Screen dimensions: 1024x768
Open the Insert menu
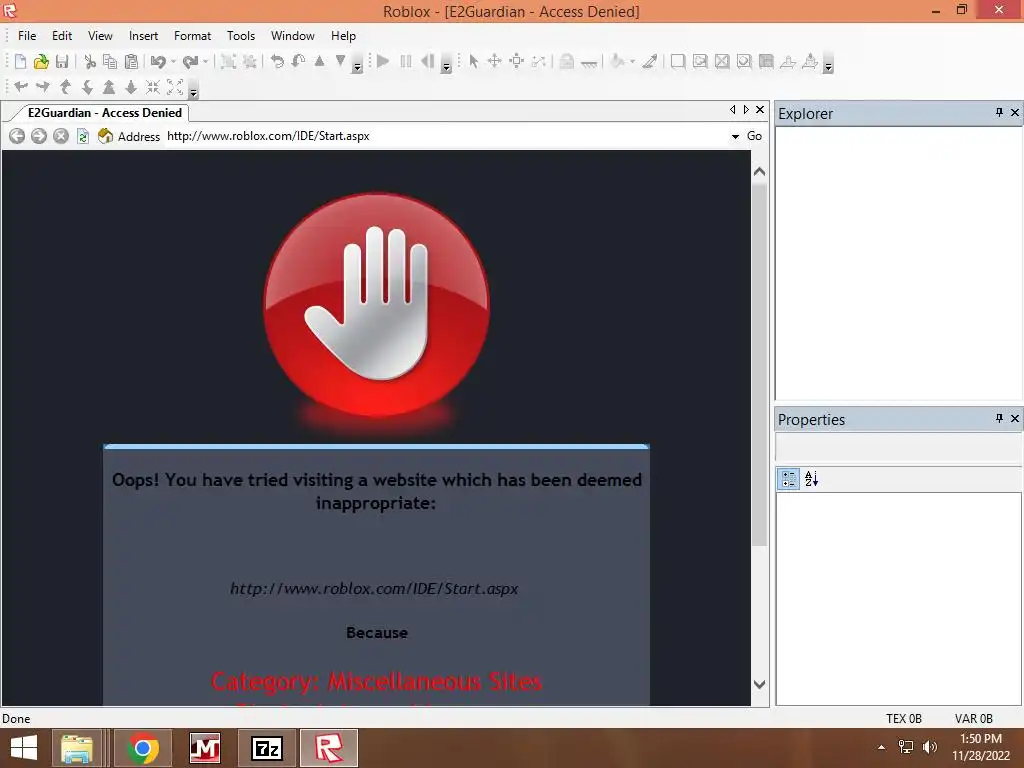143,36
